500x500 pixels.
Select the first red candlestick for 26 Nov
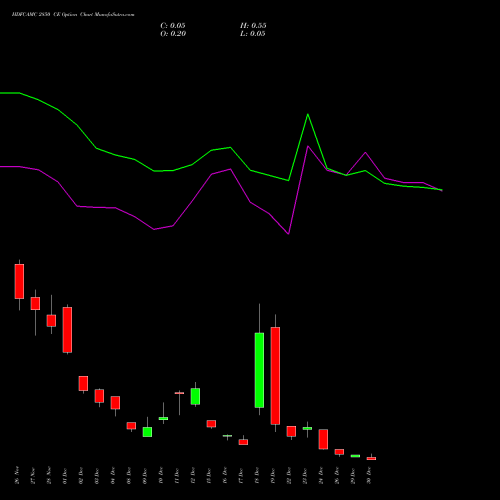point(19,281)
